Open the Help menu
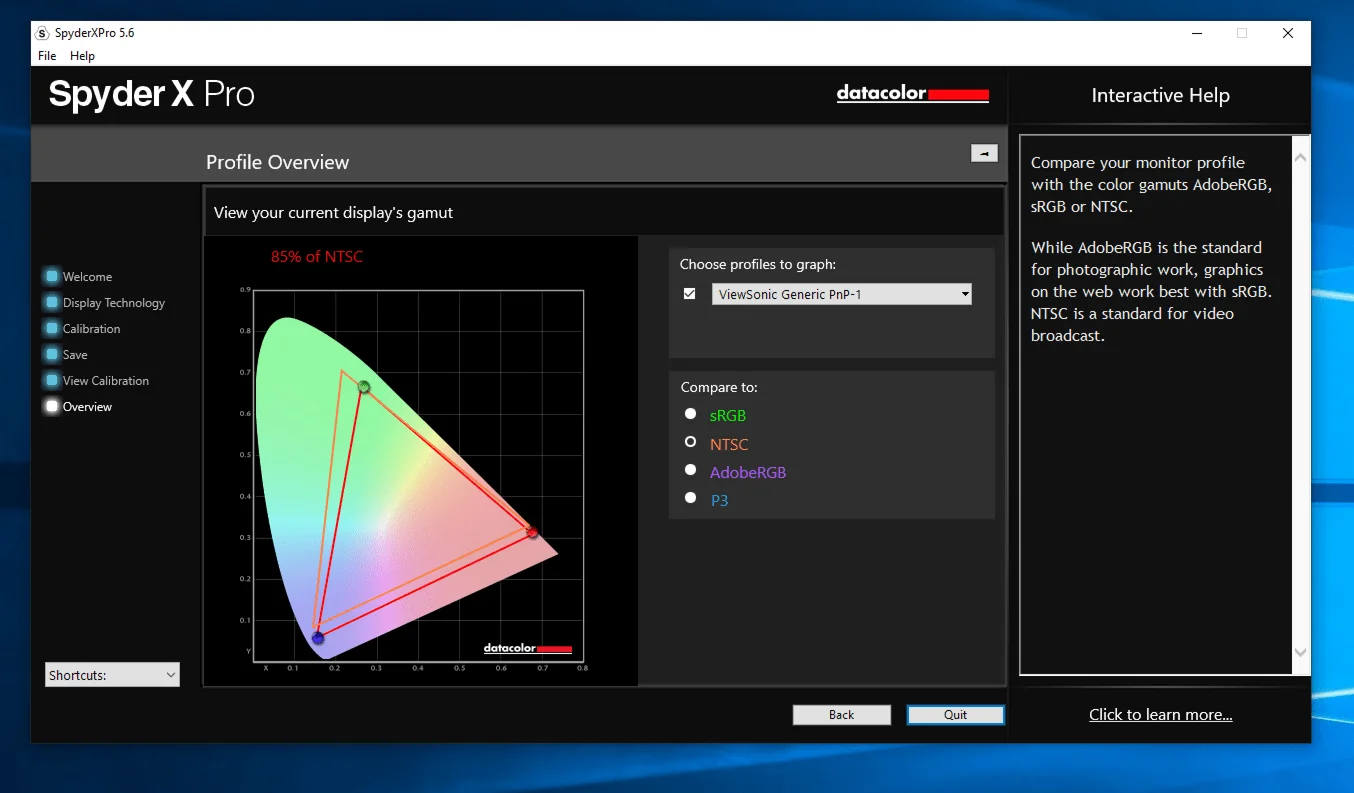The image size is (1354, 793). pos(82,56)
